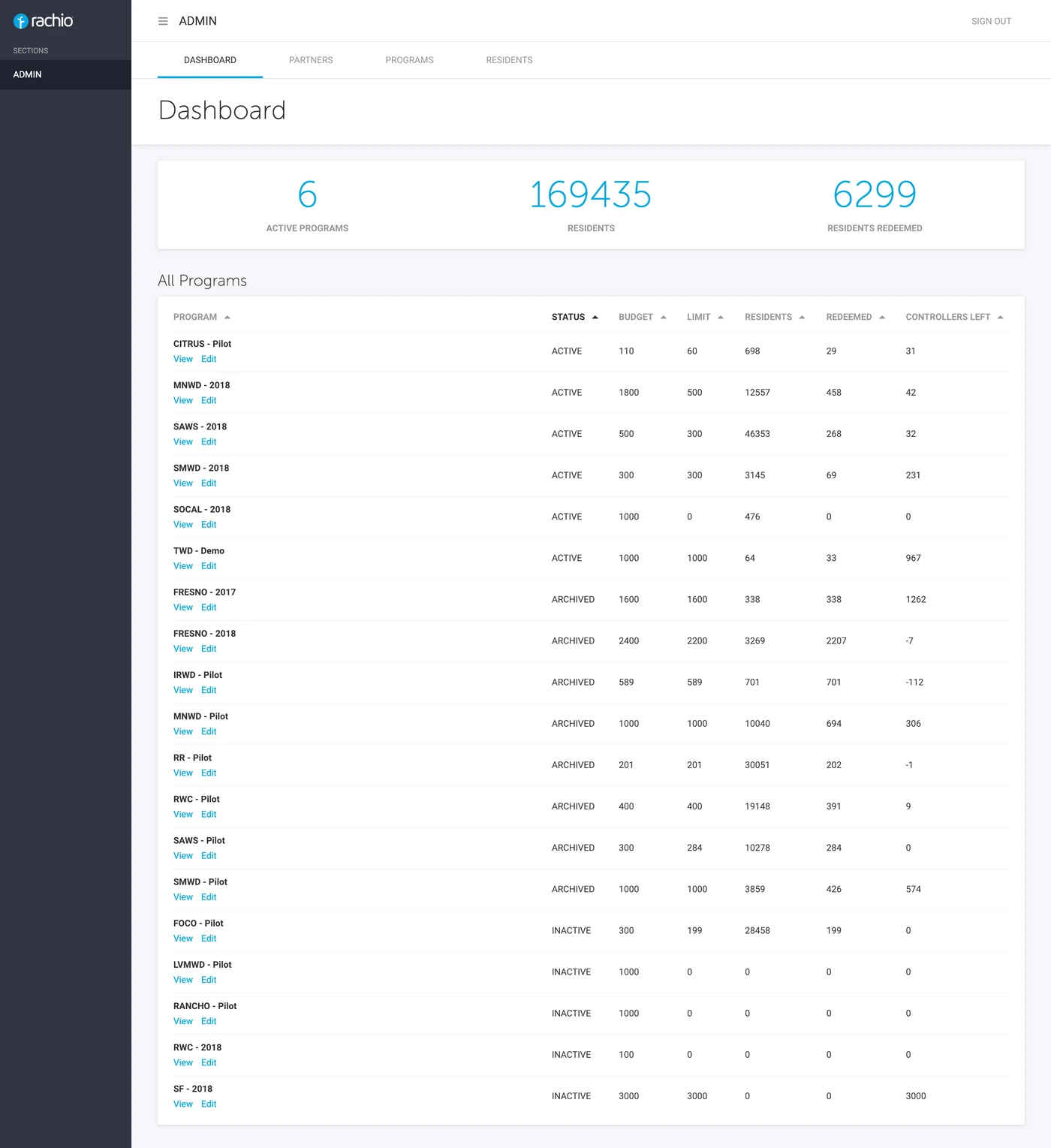The width and height of the screenshot is (1051, 1148).
Task: Sort by the LIMIT column arrow
Action: pyautogui.click(x=721, y=317)
